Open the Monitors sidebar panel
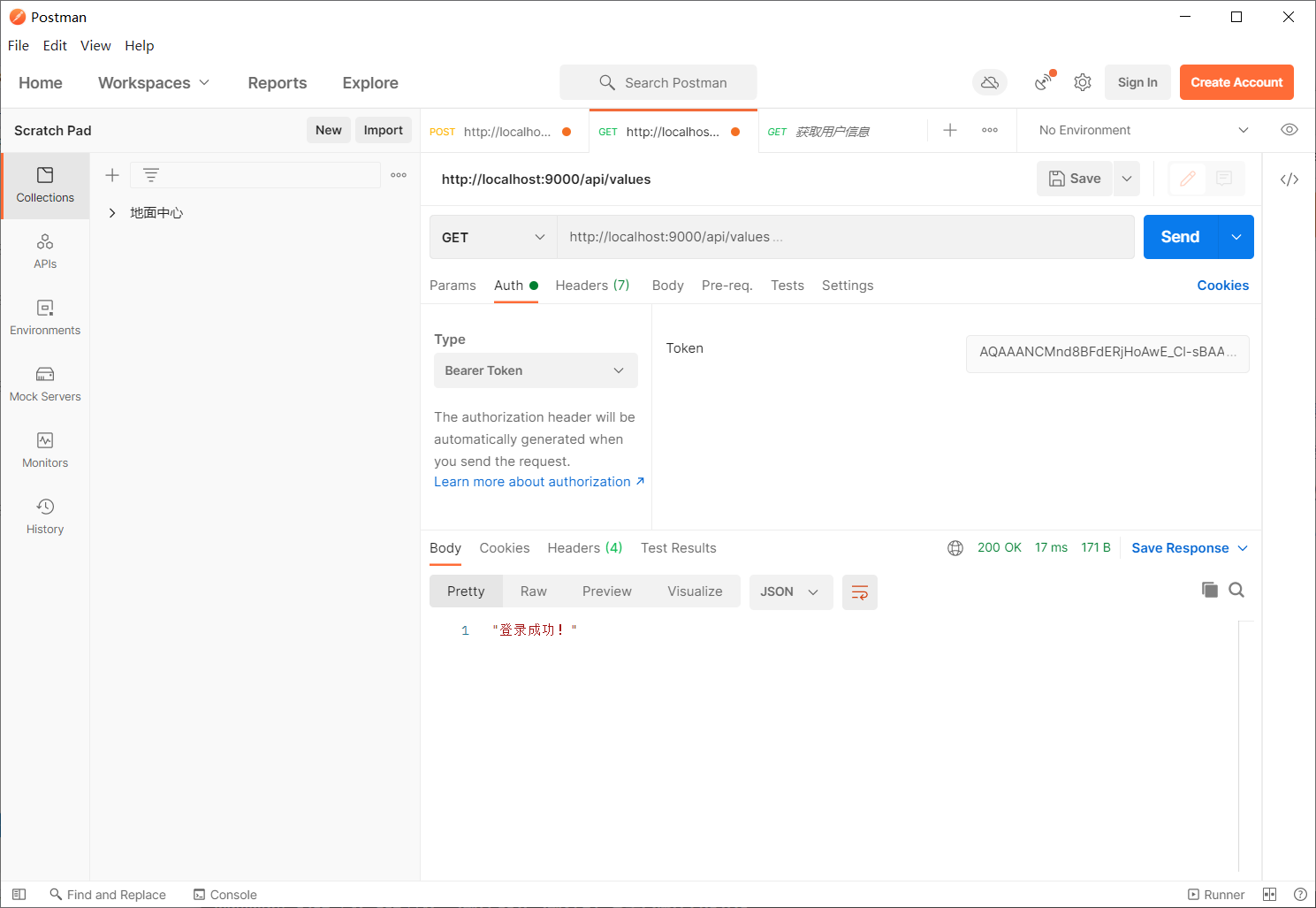1316x908 pixels. pyautogui.click(x=45, y=451)
